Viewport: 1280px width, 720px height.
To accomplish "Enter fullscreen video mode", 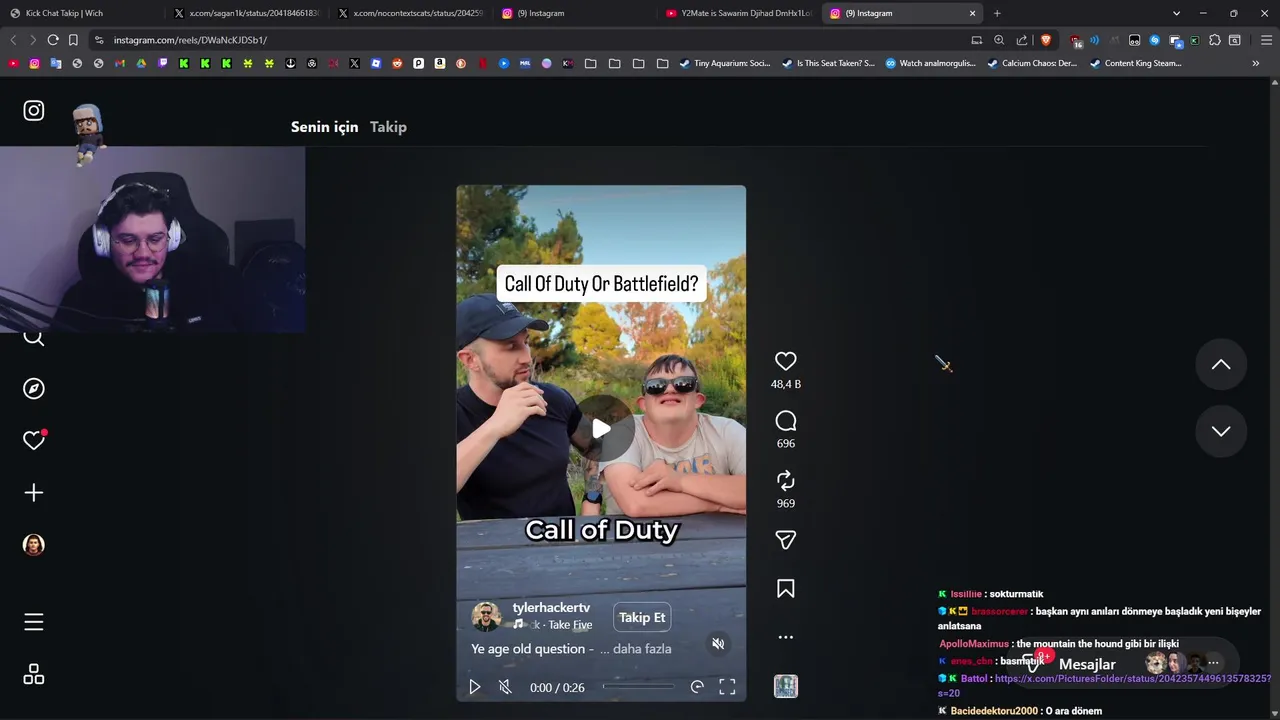I will click(x=727, y=687).
